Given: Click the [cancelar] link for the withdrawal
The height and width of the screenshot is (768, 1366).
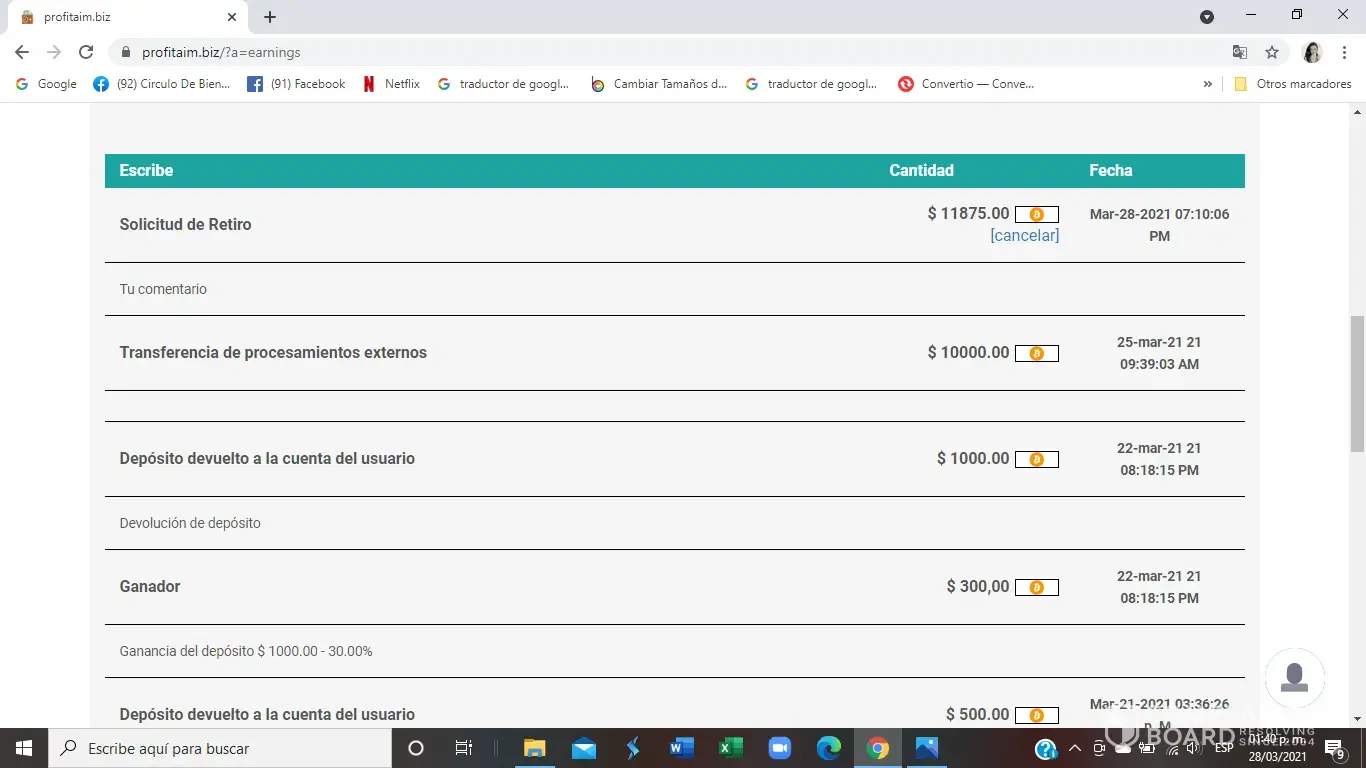Looking at the screenshot, I should coord(1024,236).
